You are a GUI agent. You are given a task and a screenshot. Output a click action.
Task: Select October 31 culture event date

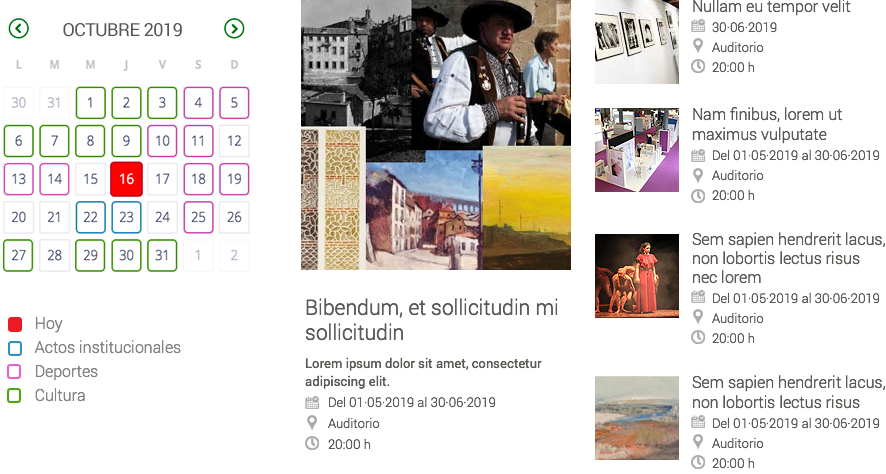(162, 255)
